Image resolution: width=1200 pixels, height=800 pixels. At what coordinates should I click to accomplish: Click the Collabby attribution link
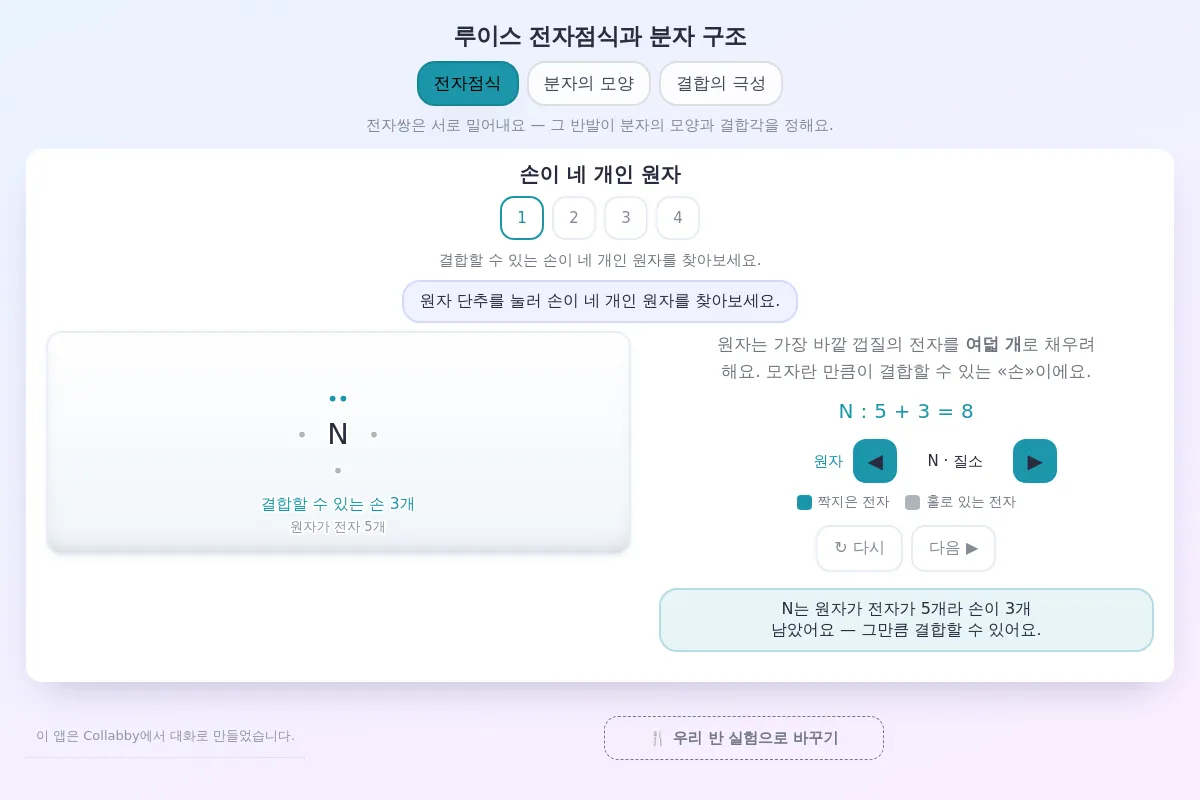[x=165, y=736]
